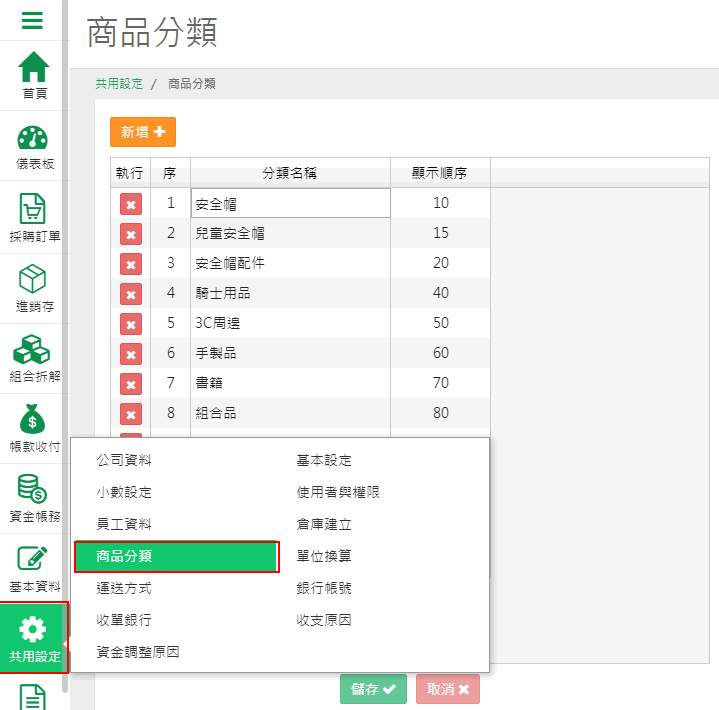This screenshot has height=710, width=719.
Task: Click 書籍 category name cell
Action: pos(291,383)
